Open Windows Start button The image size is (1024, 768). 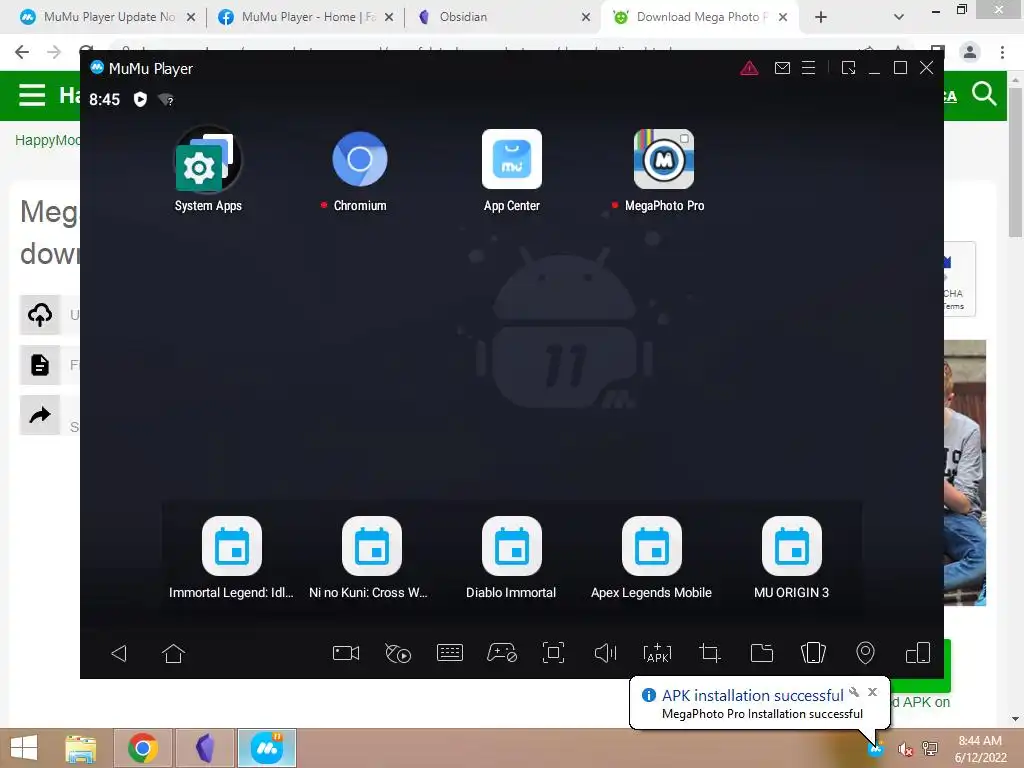point(24,748)
